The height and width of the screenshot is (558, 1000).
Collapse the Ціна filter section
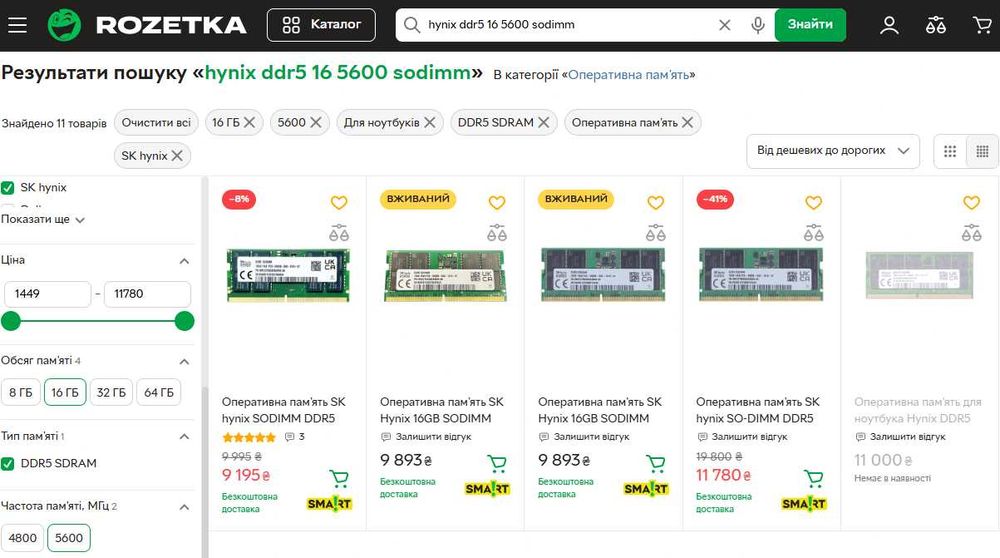[184, 261]
